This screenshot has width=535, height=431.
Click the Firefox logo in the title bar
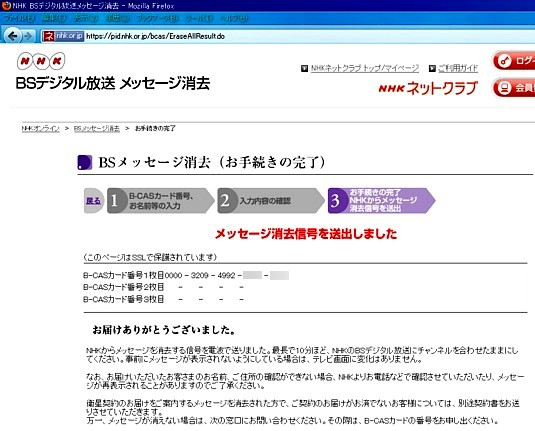pyautogui.click(x=6, y=5)
